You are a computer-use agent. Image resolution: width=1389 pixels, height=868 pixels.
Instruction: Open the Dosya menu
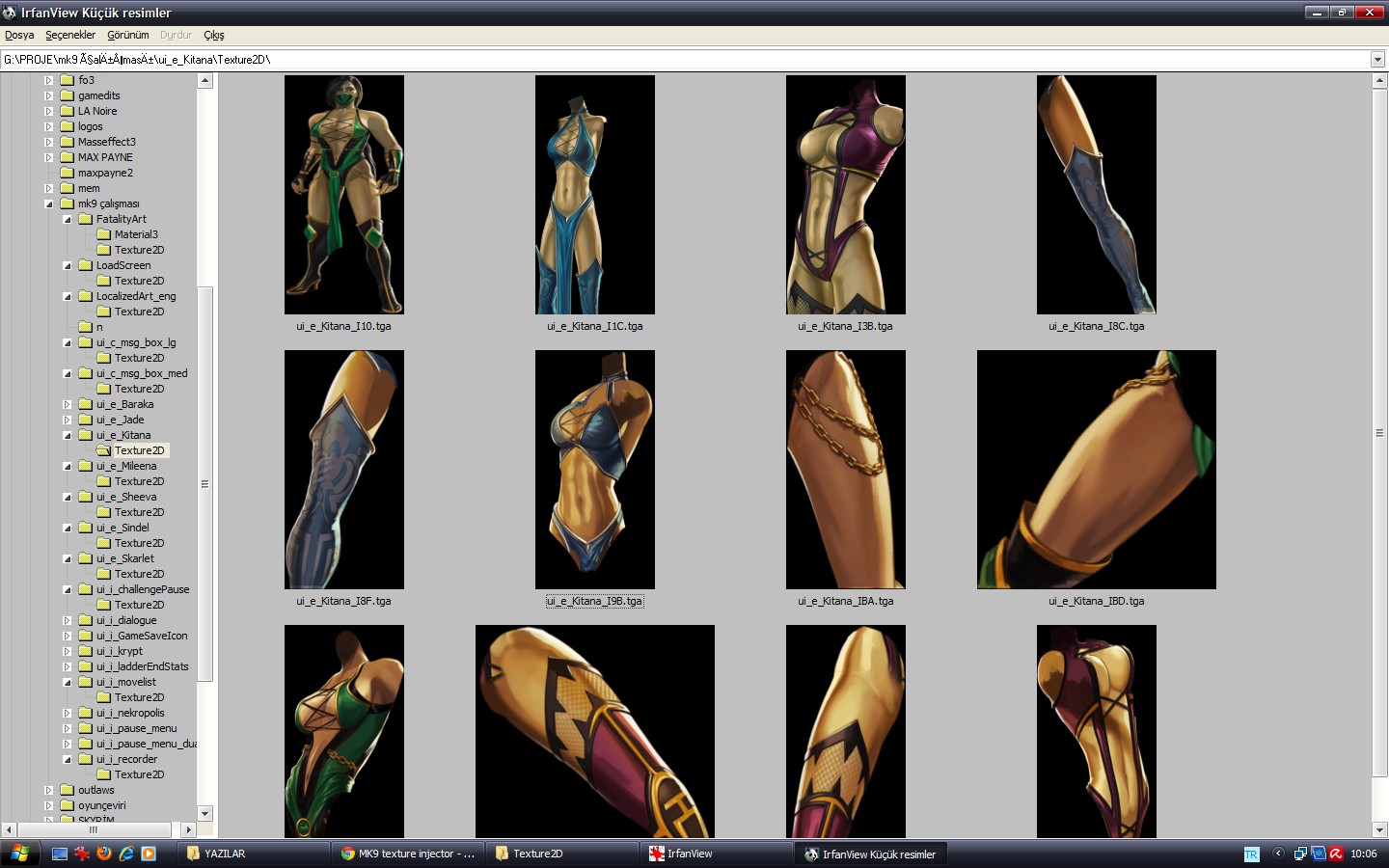point(19,35)
